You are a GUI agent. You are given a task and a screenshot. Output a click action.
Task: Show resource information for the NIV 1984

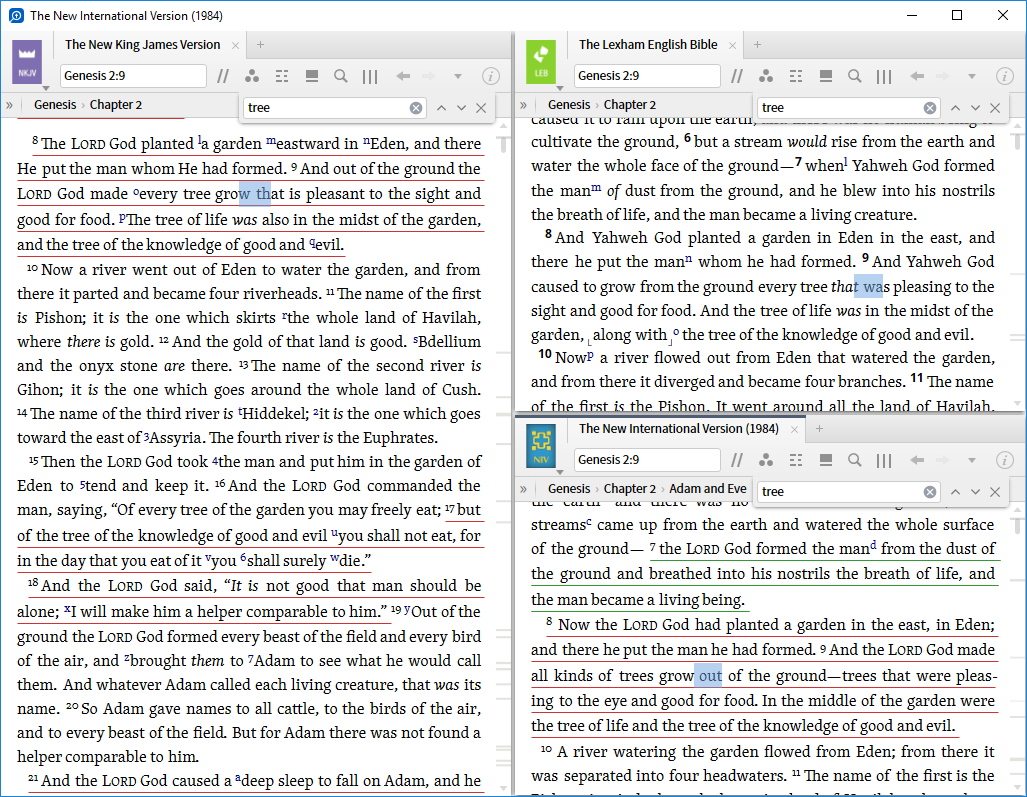tap(1005, 460)
